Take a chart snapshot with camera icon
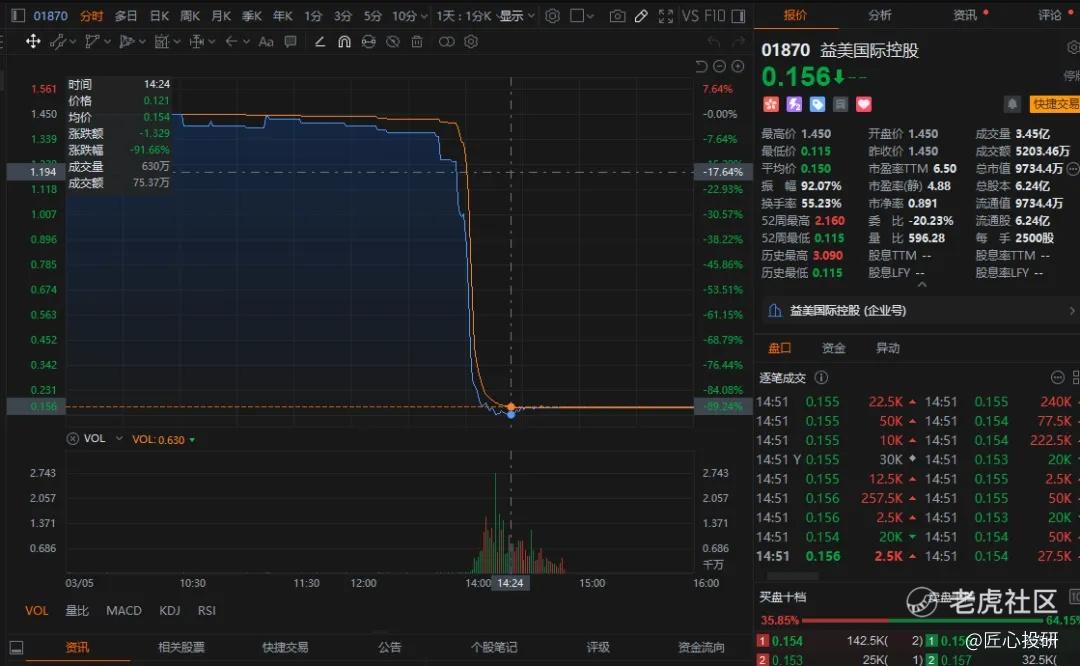This screenshot has height=666, width=1080. point(617,15)
